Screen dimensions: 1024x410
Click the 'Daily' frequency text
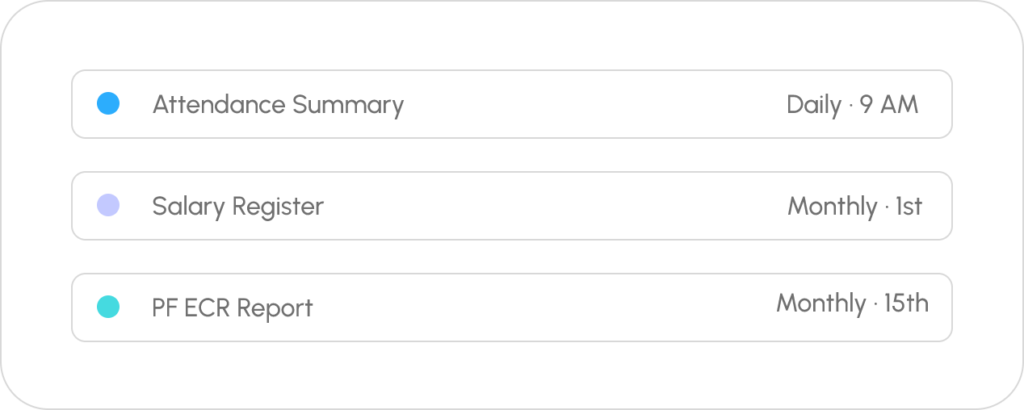tap(813, 105)
